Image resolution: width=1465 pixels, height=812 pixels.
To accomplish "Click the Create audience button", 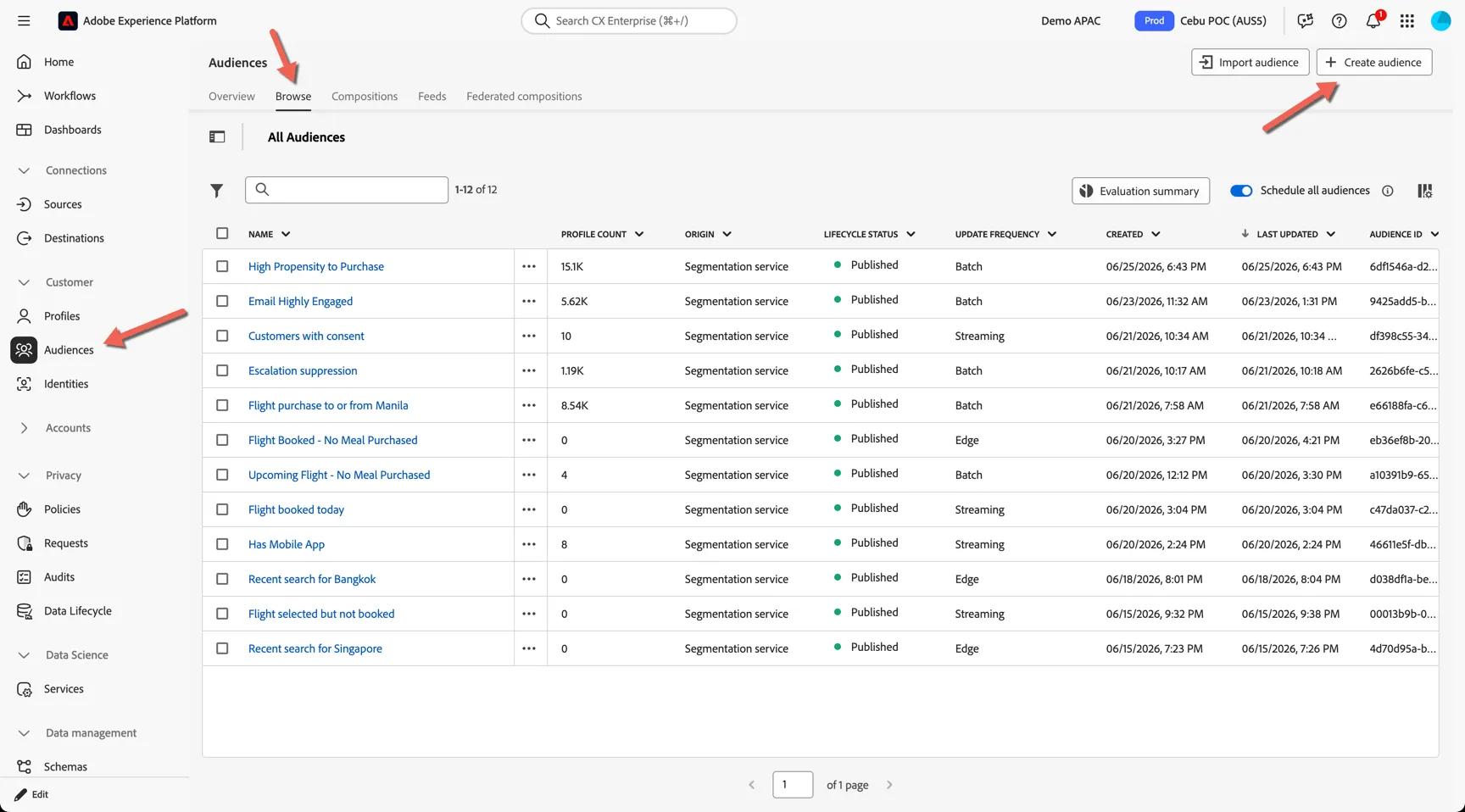I will click(1374, 62).
